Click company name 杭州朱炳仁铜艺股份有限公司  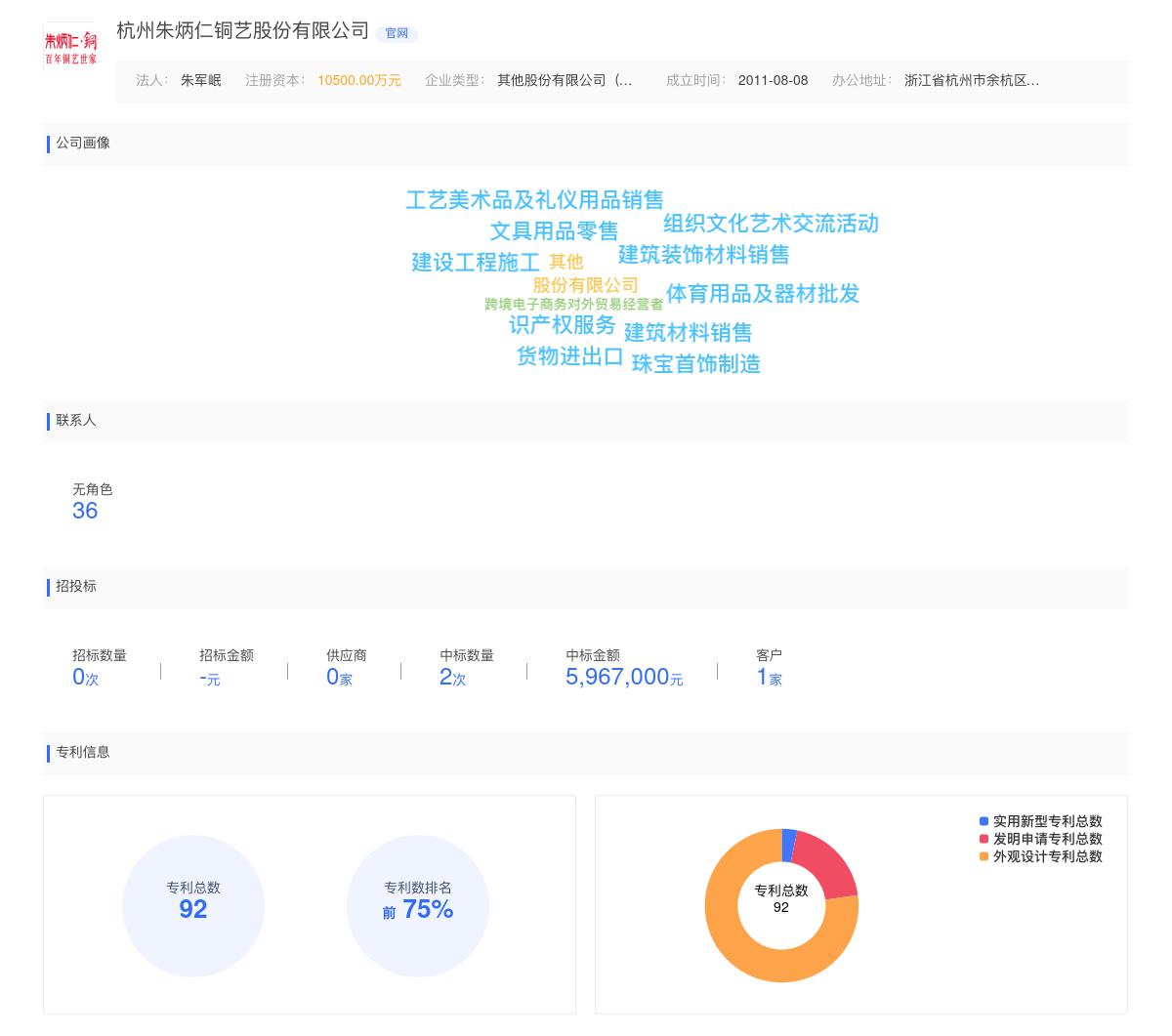pyautogui.click(x=242, y=31)
